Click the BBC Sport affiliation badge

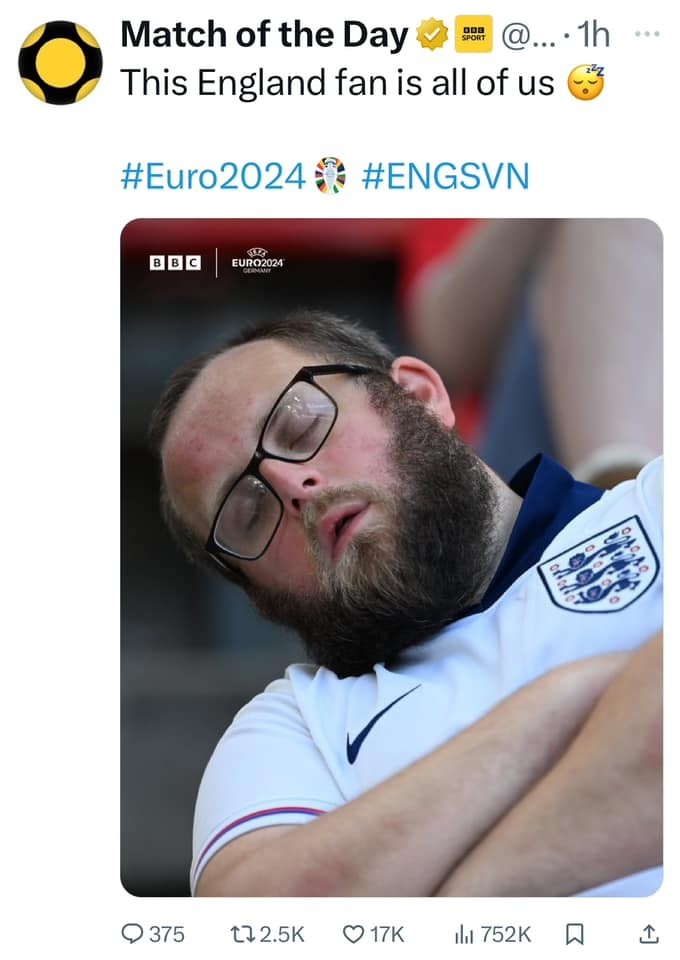(x=471, y=37)
